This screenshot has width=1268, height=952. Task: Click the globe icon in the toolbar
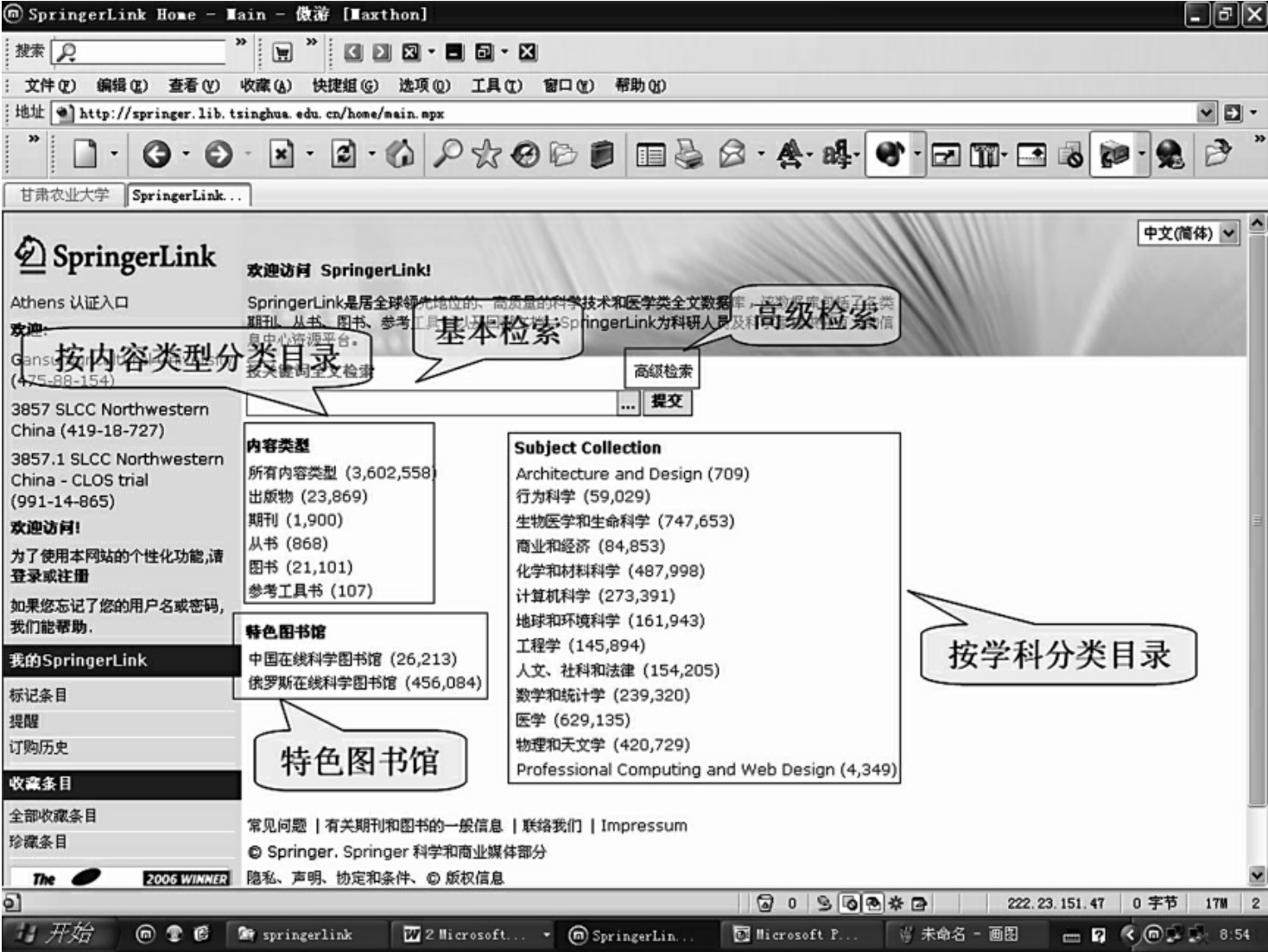tap(889, 155)
